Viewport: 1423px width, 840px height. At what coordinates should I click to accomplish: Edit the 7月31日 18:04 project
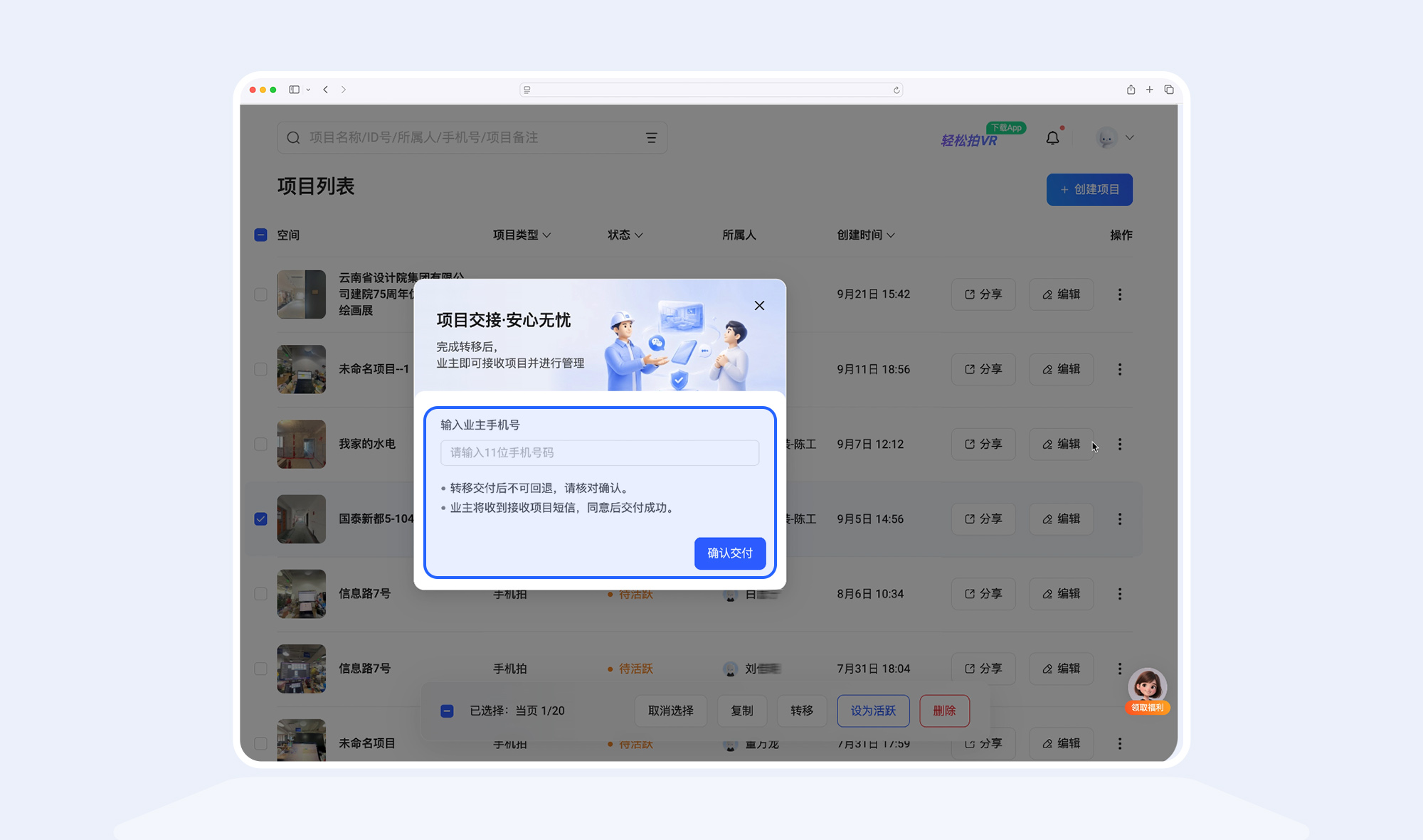[1061, 669]
